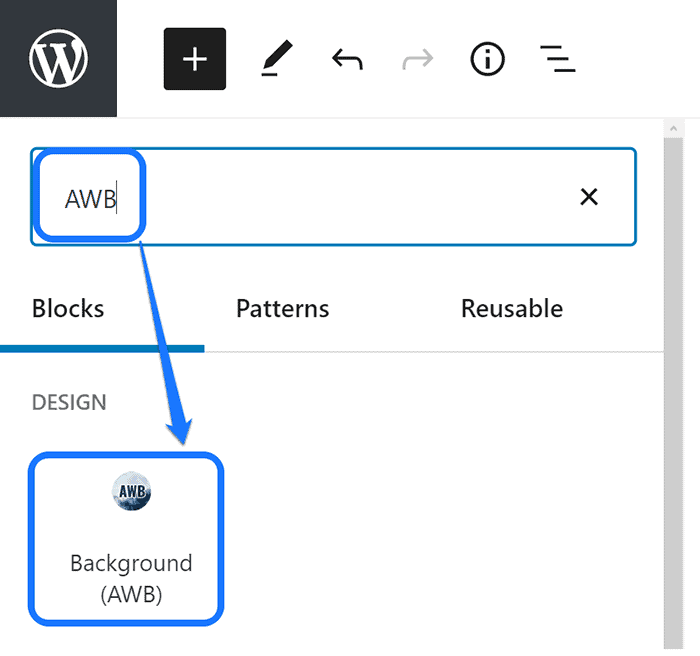Click the greyed-out Redo arrow
This screenshot has width=700, height=656.
pos(417,60)
